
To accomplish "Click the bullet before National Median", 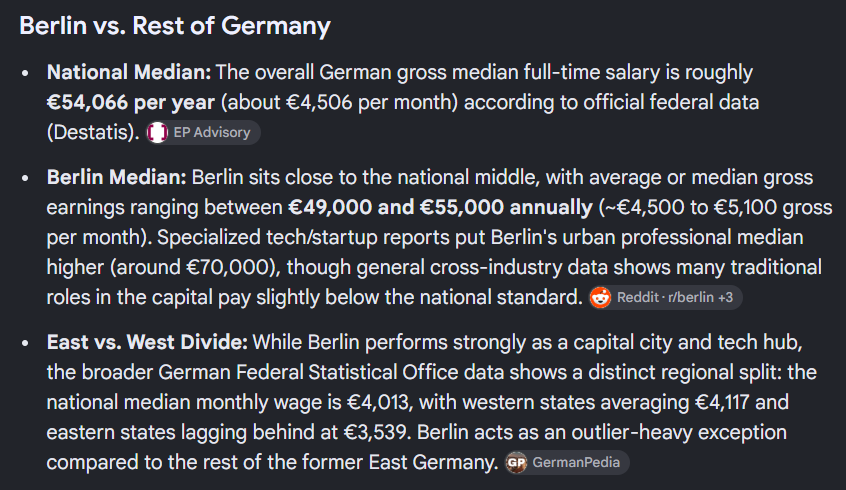I will (x=25, y=73).
